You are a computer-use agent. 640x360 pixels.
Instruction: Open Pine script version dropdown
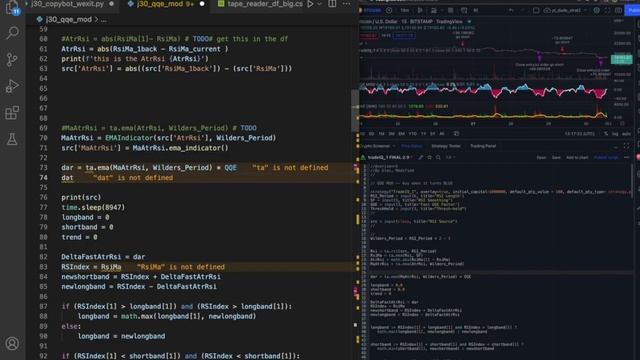tap(451, 158)
